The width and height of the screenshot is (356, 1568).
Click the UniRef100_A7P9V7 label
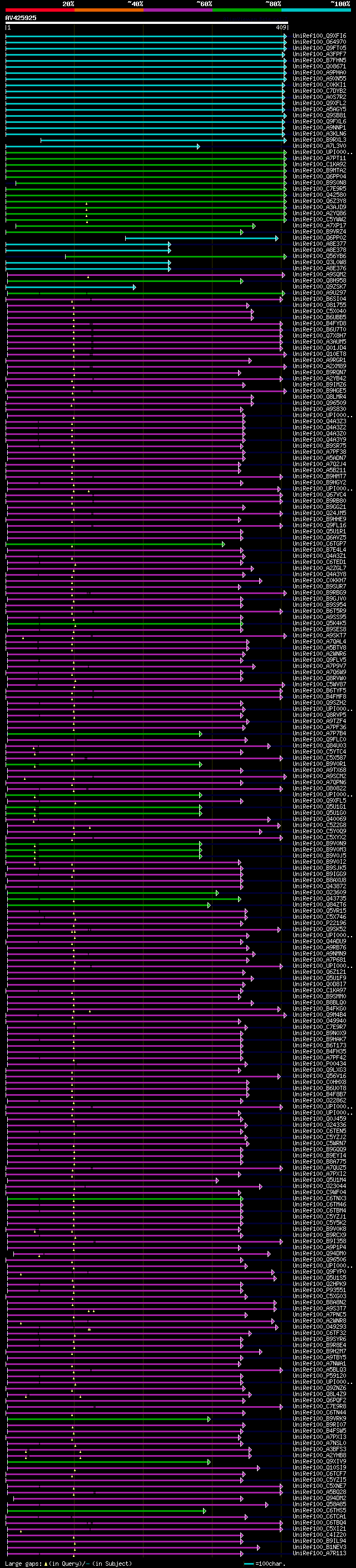click(x=319, y=666)
